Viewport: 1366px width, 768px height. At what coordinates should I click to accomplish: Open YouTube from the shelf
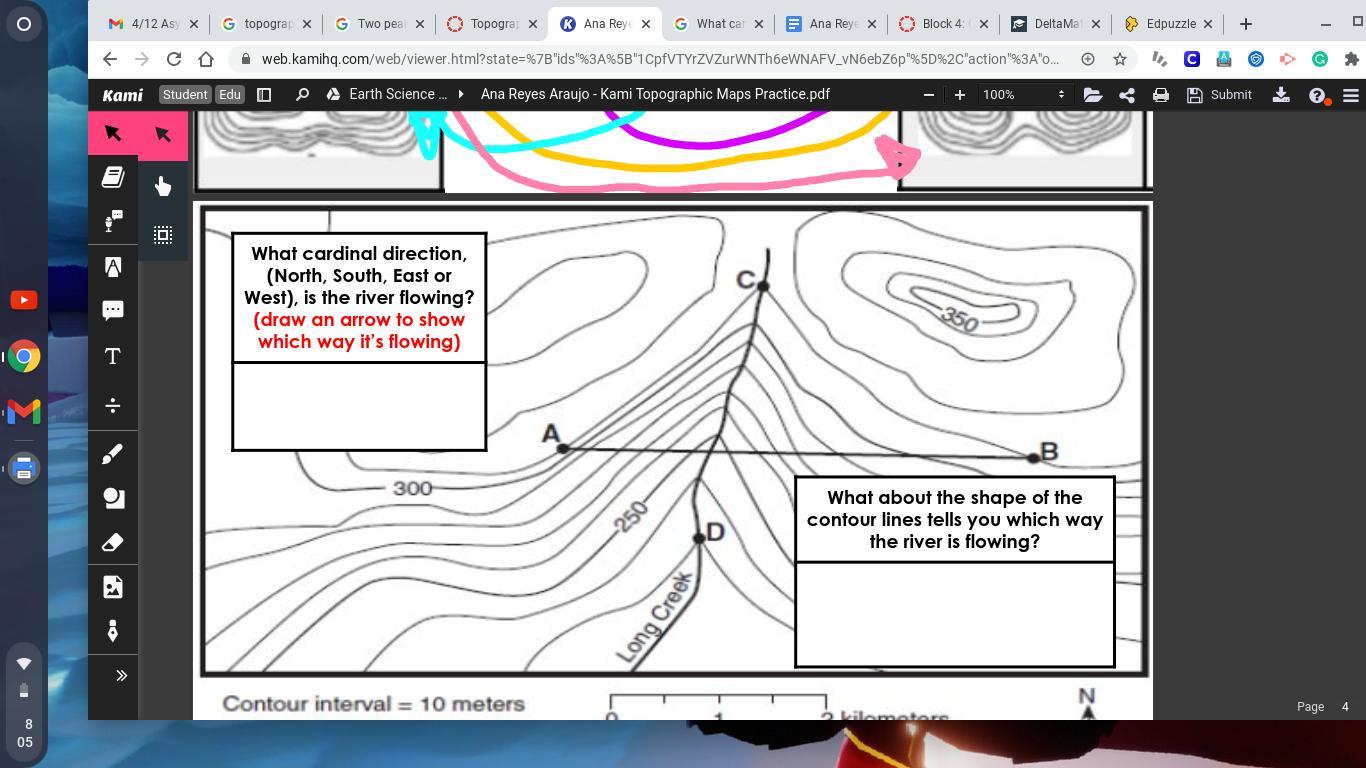tap(24, 300)
